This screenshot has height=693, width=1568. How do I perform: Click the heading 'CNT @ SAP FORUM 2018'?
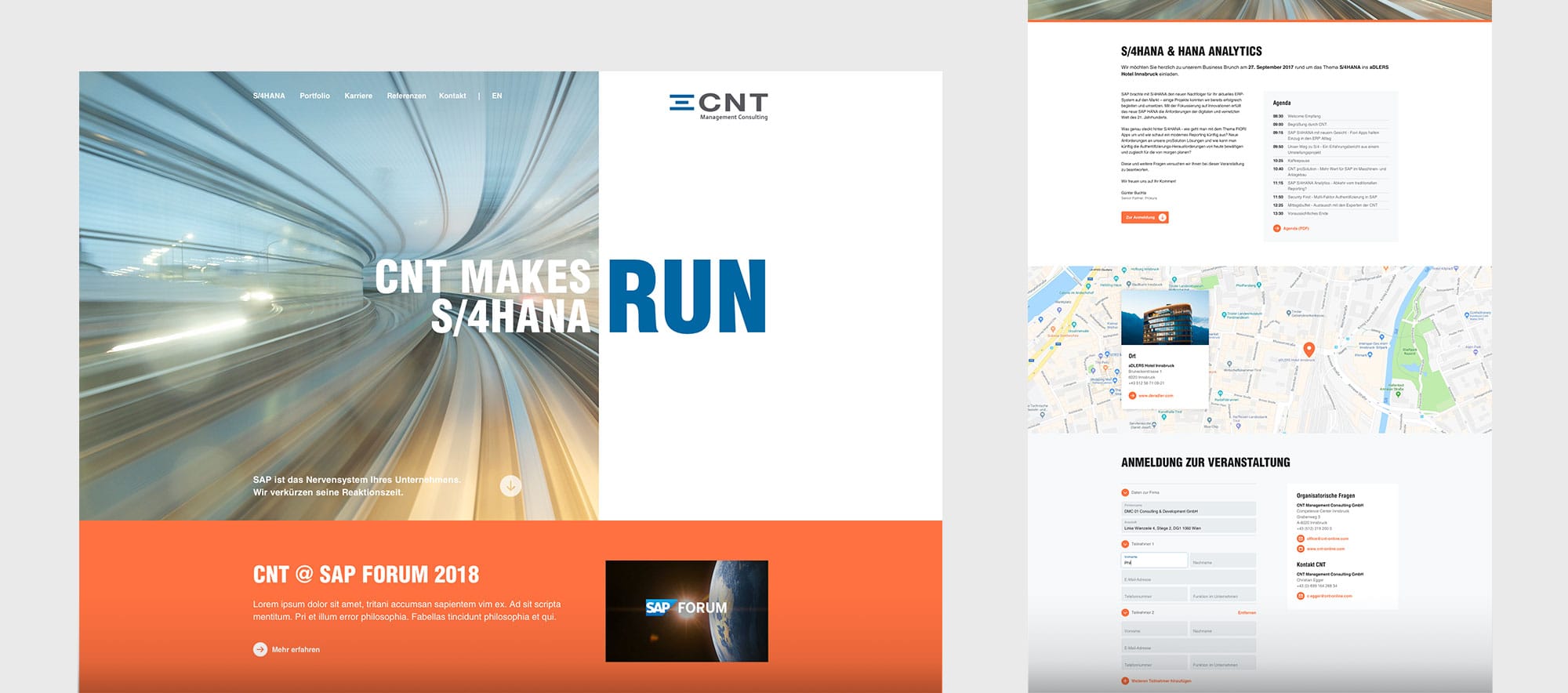(365, 575)
